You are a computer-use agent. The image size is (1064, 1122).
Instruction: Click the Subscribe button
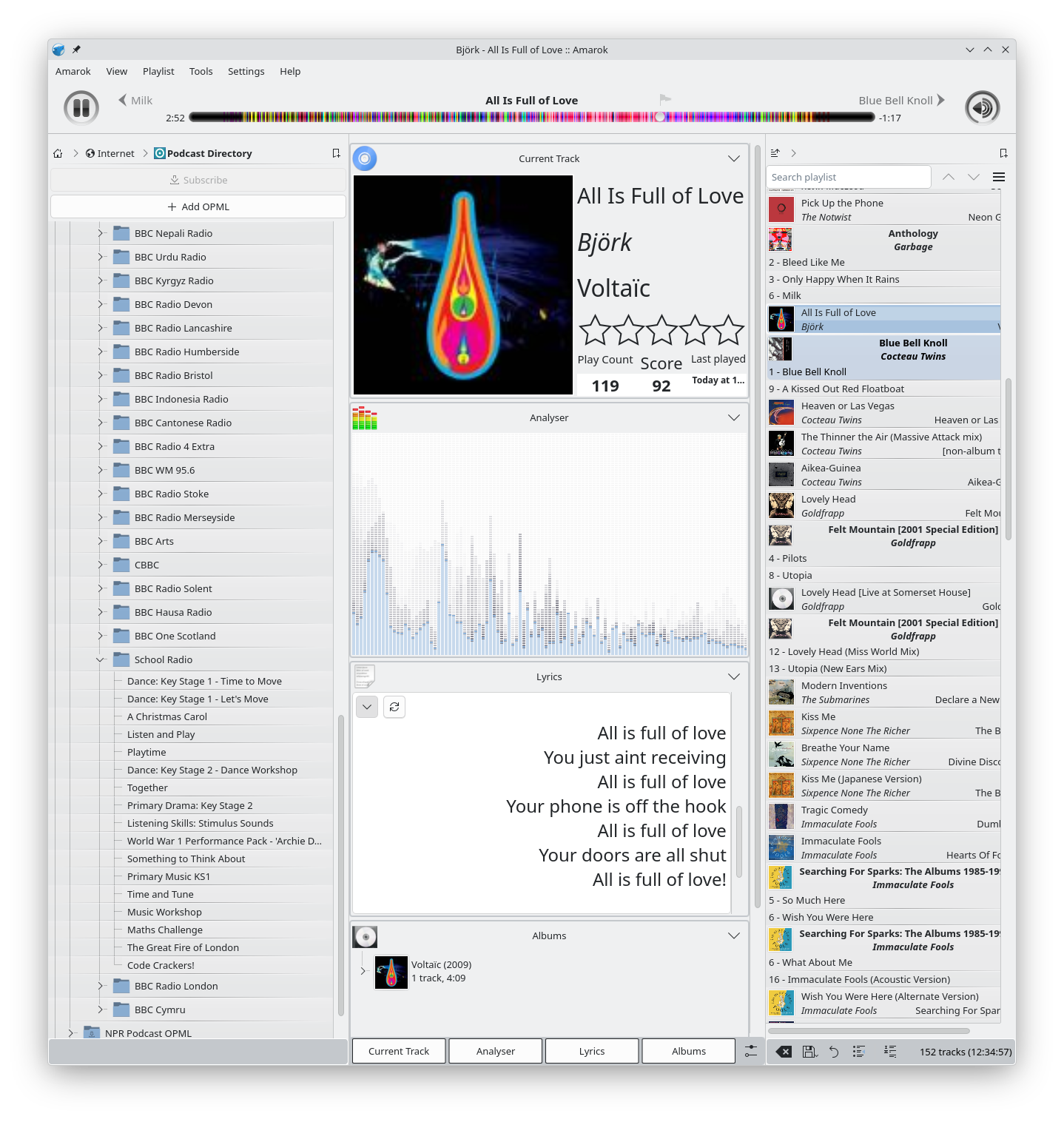point(198,180)
